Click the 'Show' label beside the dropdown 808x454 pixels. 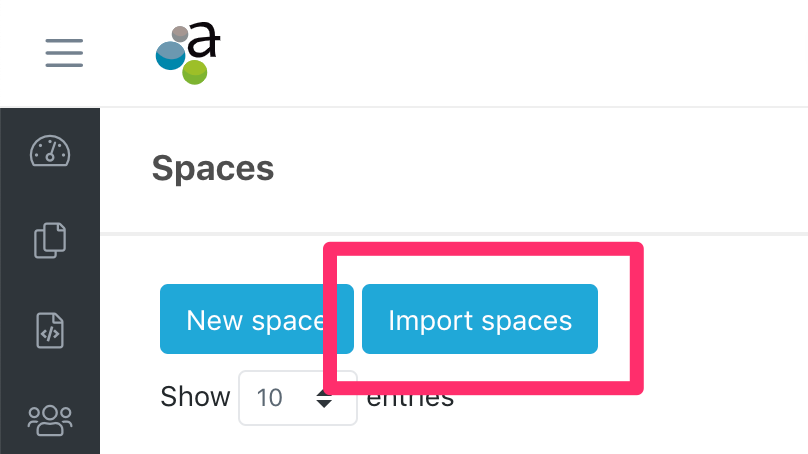[195, 397]
